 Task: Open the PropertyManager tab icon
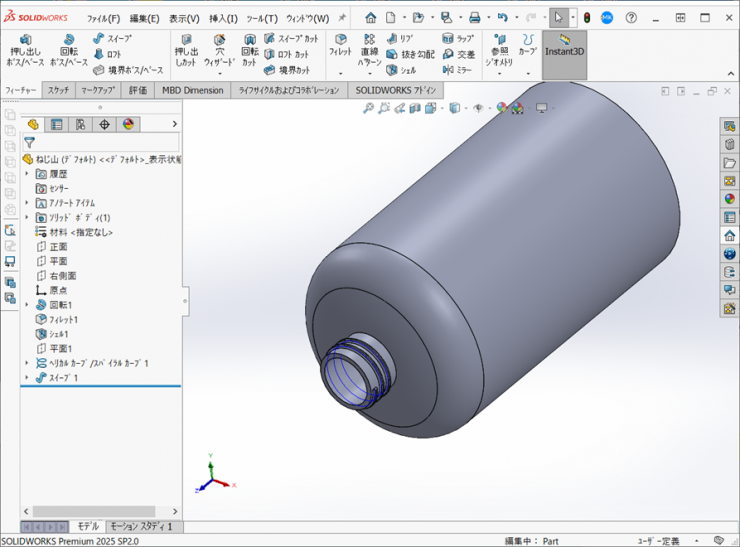[56, 125]
